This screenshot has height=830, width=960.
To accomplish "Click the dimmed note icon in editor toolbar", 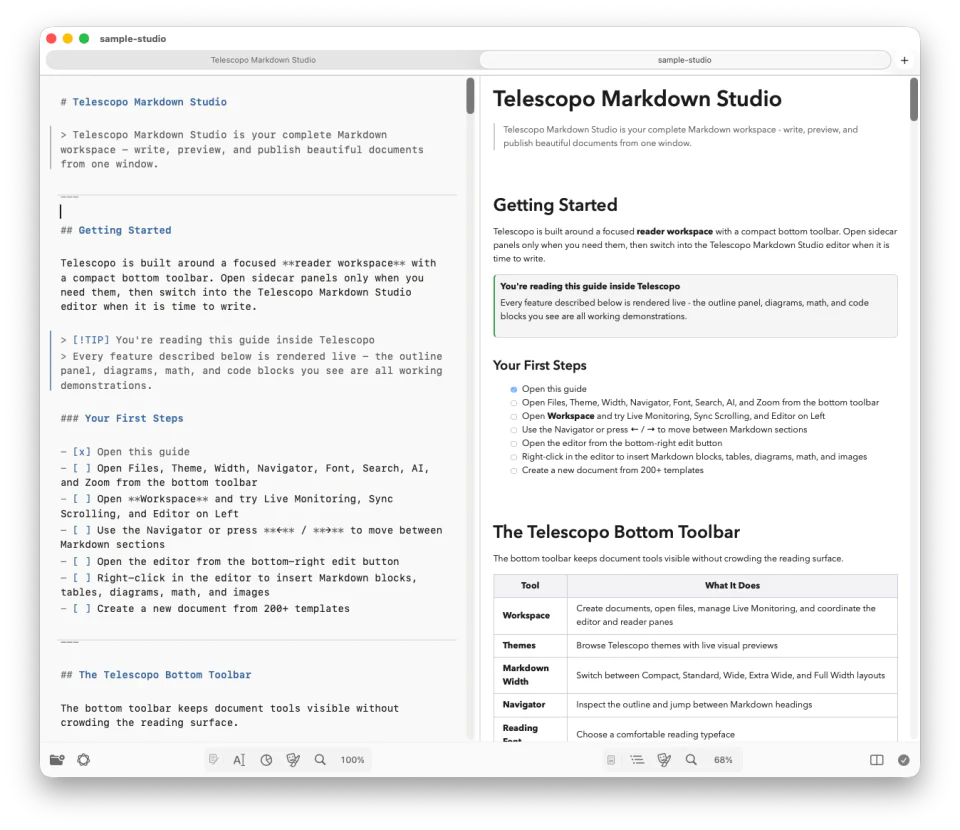I will [x=213, y=760].
